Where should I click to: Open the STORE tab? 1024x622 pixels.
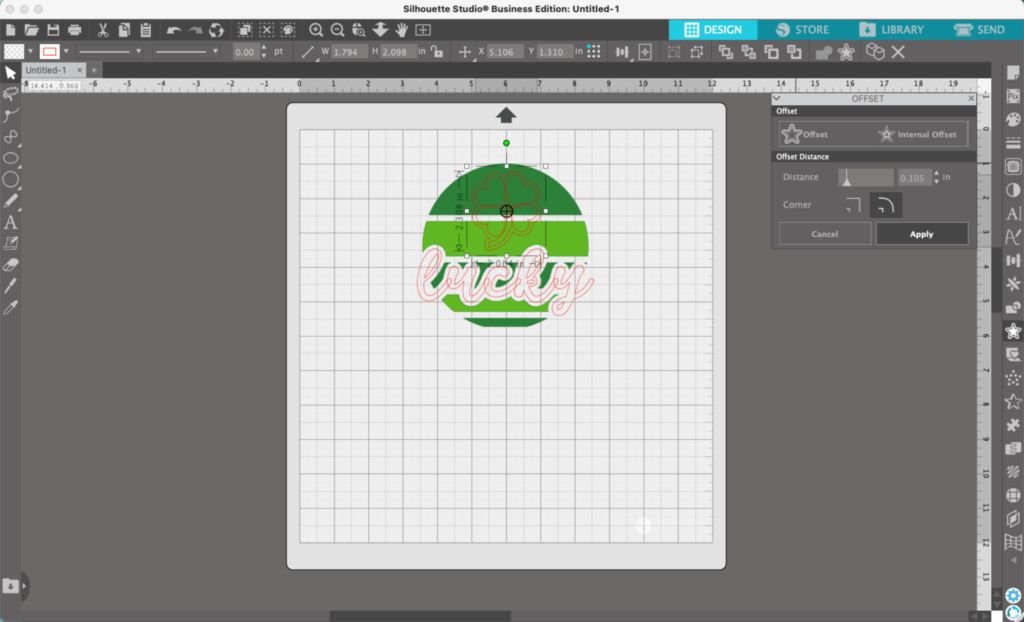(x=802, y=30)
